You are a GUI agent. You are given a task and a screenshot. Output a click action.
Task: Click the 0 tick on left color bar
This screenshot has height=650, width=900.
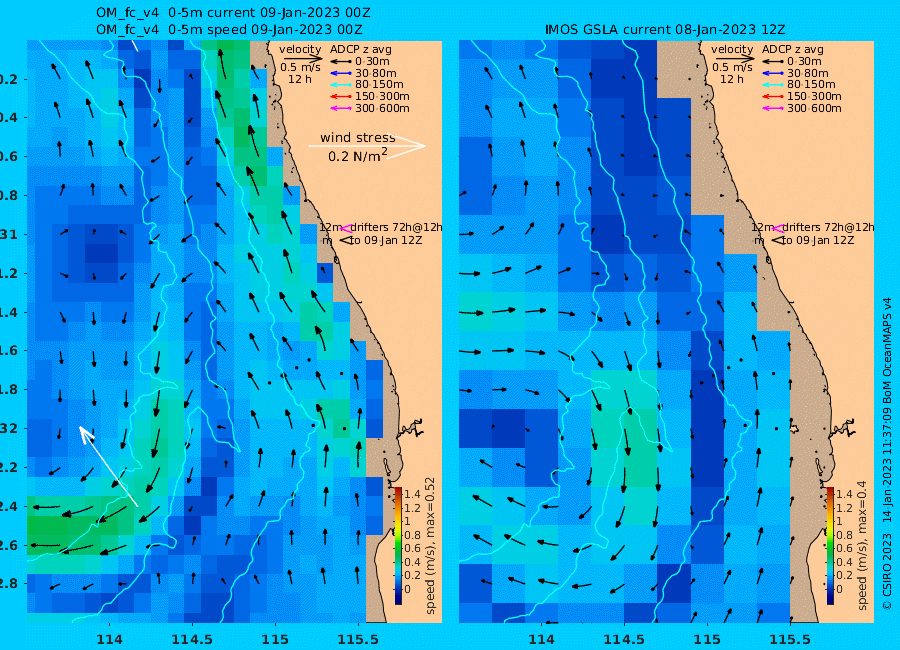(408, 589)
